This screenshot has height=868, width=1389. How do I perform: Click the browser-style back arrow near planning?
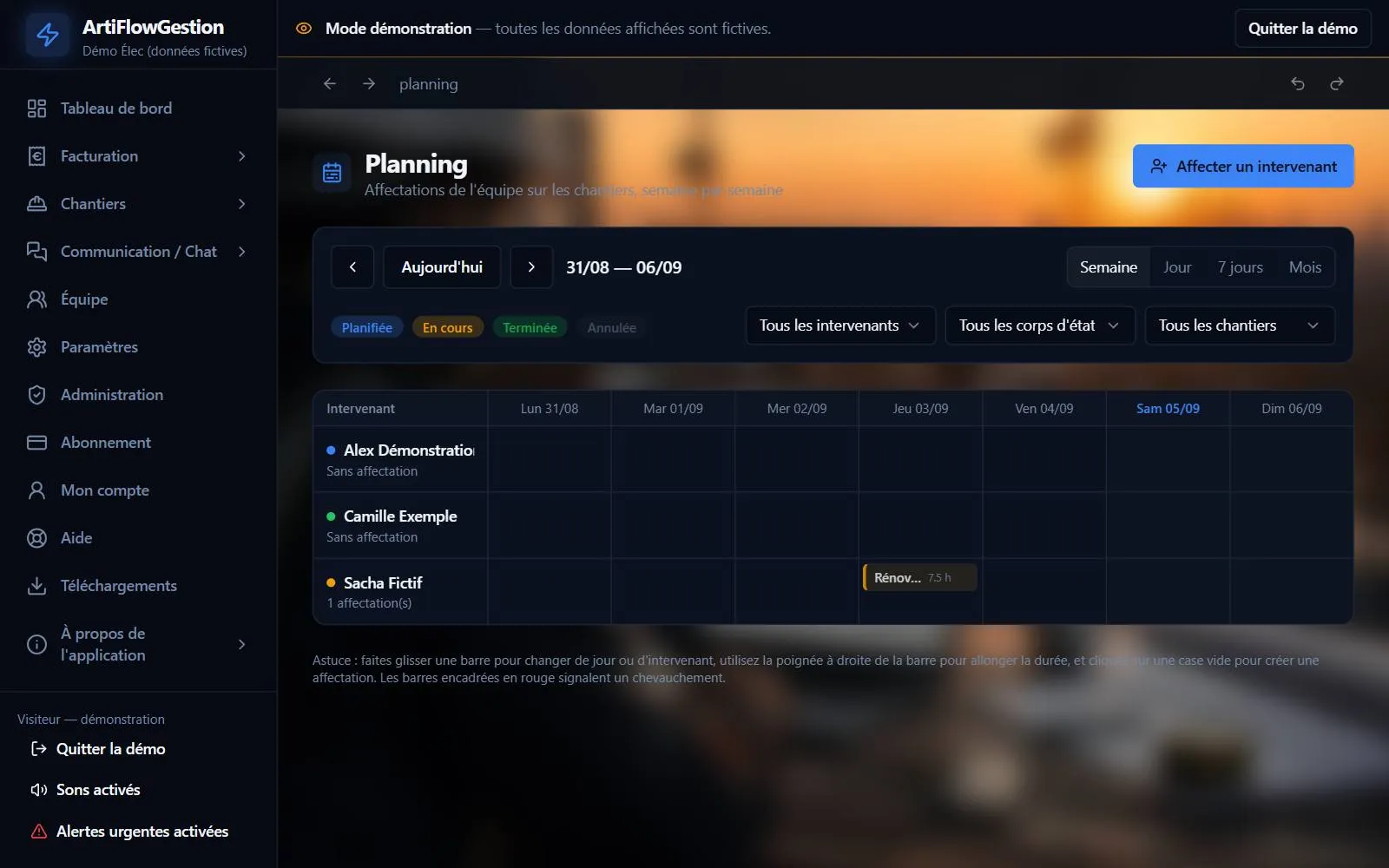pyautogui.click(x=330, y=83)
